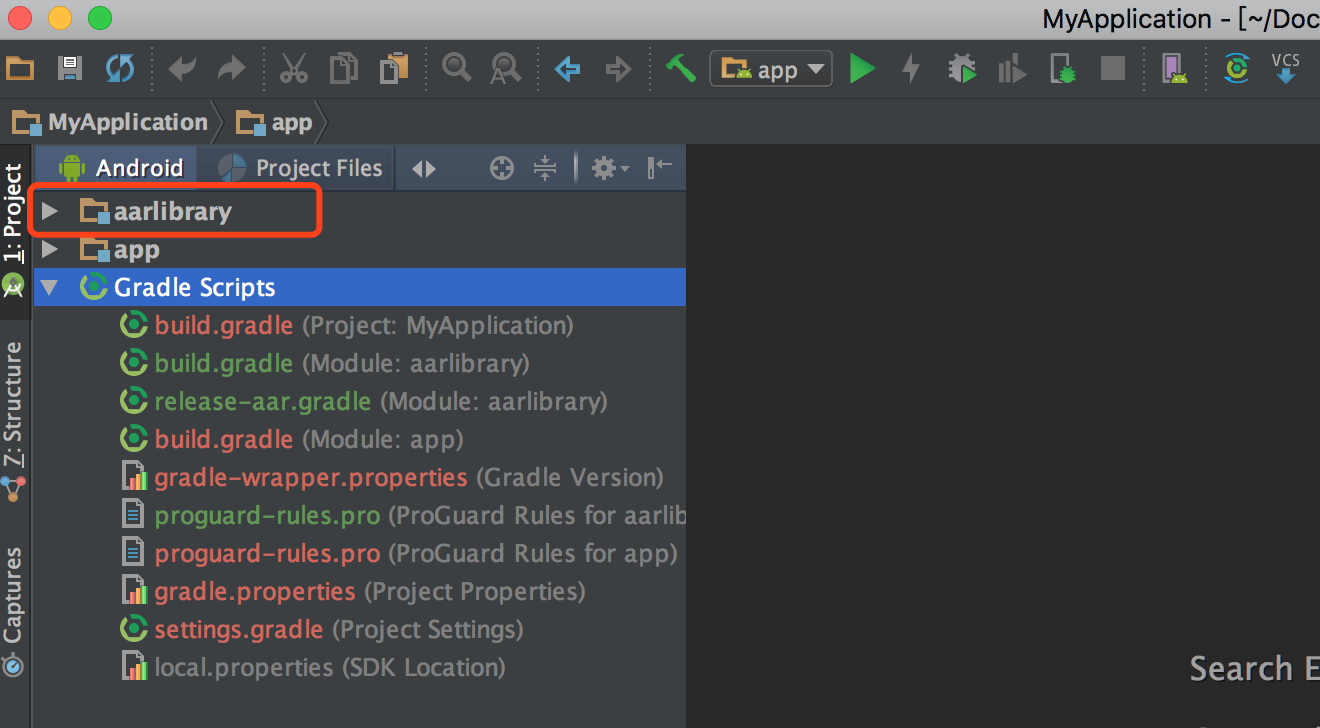
Task: Click the Open folder toolbar icon
Action: (20, 69)
